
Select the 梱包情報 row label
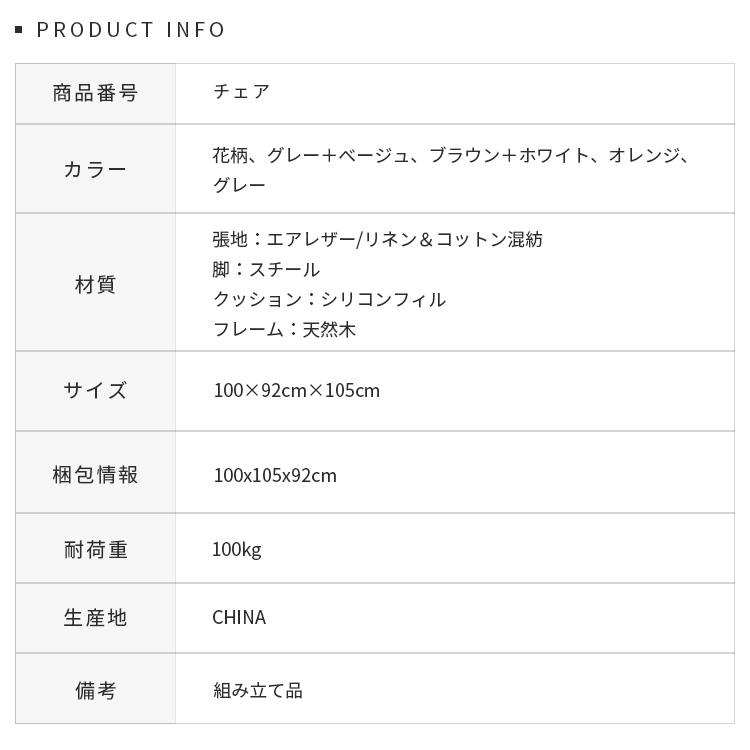click(x=95, y=475)
